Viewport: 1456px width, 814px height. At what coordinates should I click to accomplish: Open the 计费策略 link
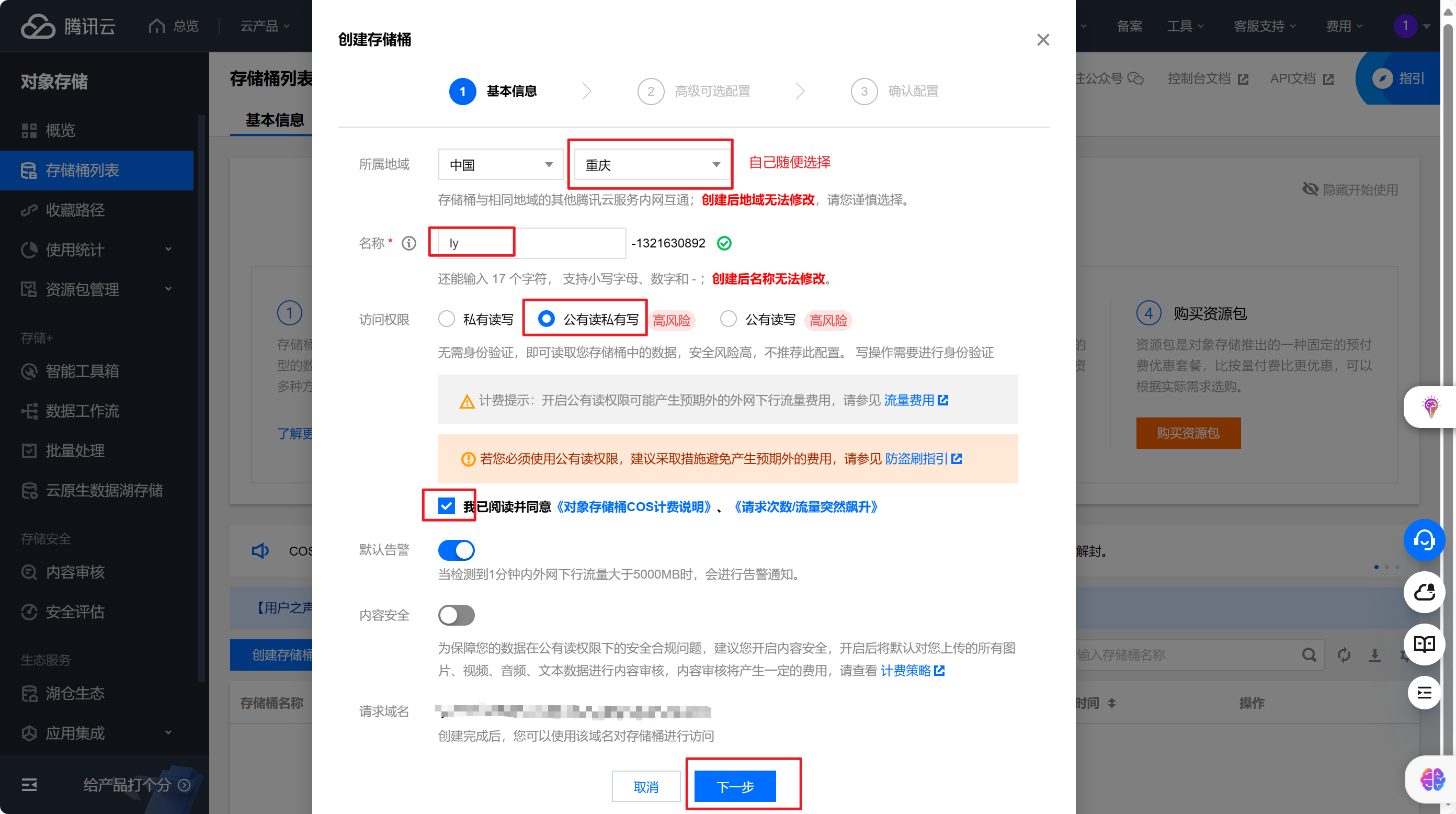click(x=912, y=671)
